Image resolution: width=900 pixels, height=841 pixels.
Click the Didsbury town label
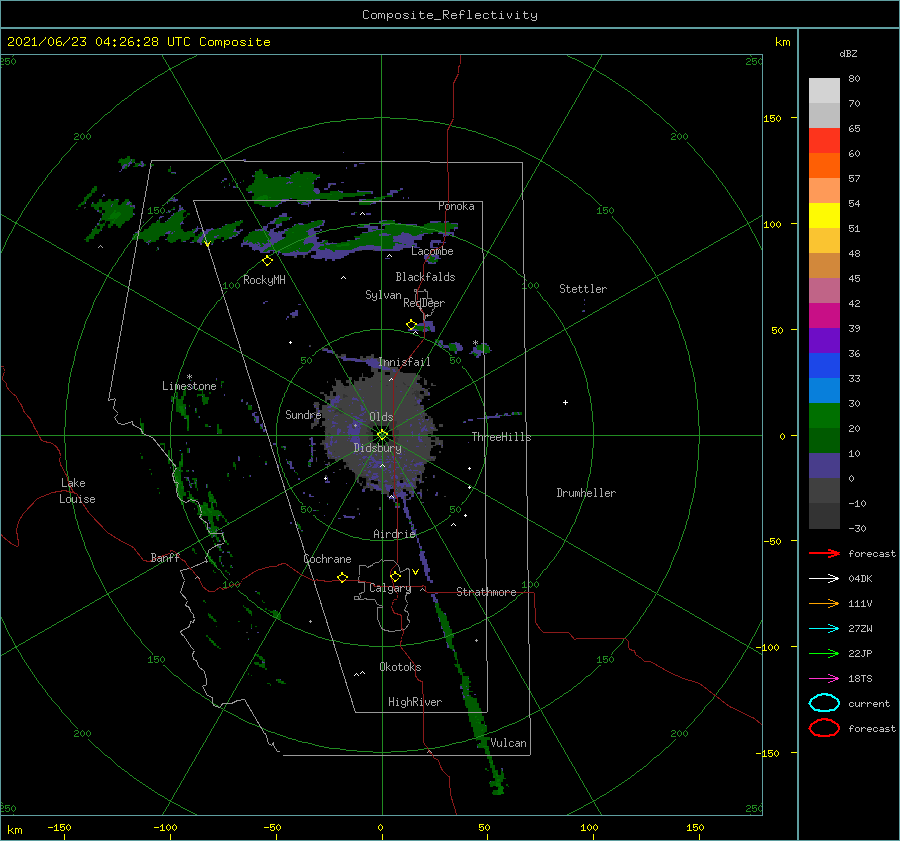(x=378, y=448)
